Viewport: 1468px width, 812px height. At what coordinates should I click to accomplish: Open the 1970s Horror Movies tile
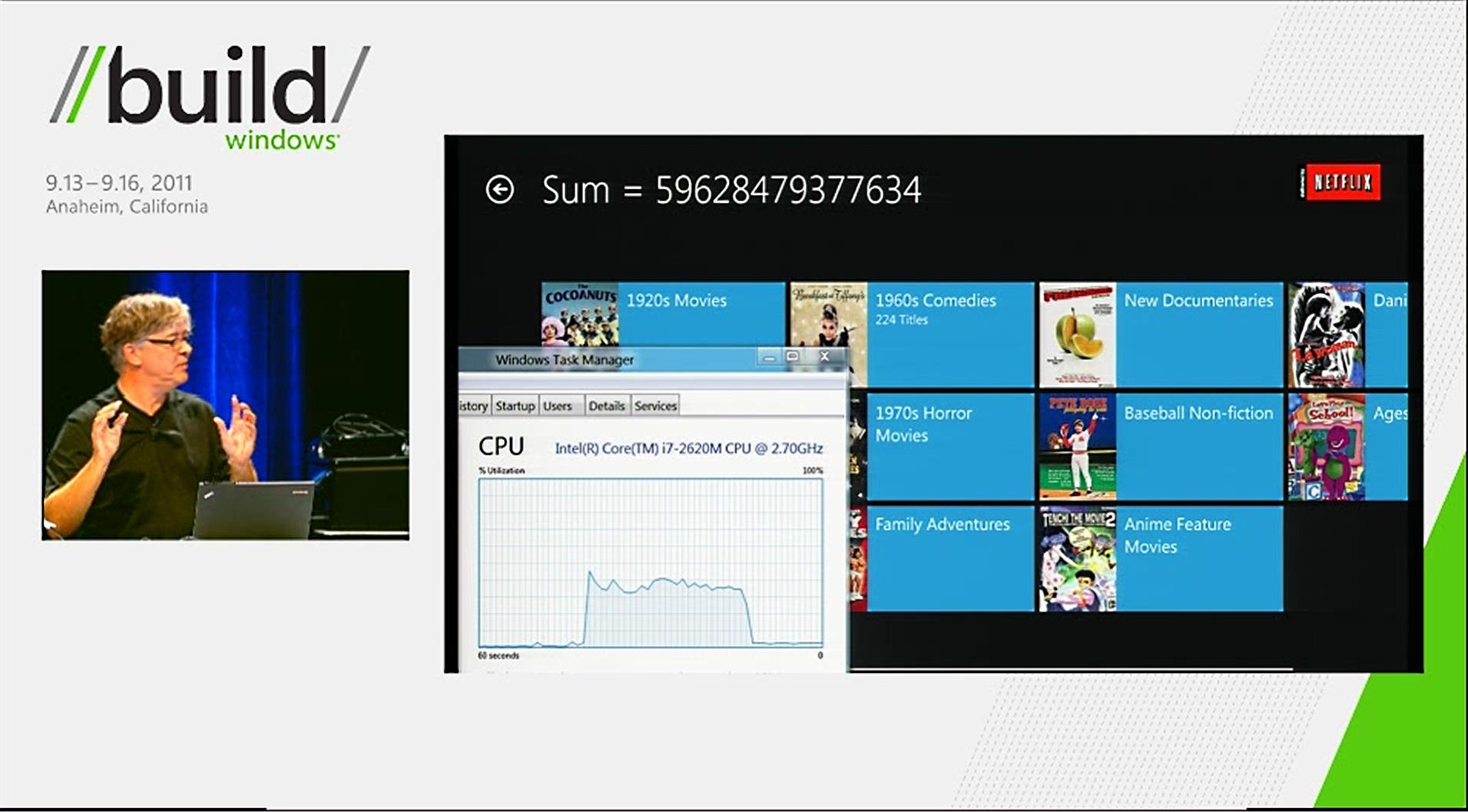942,446
